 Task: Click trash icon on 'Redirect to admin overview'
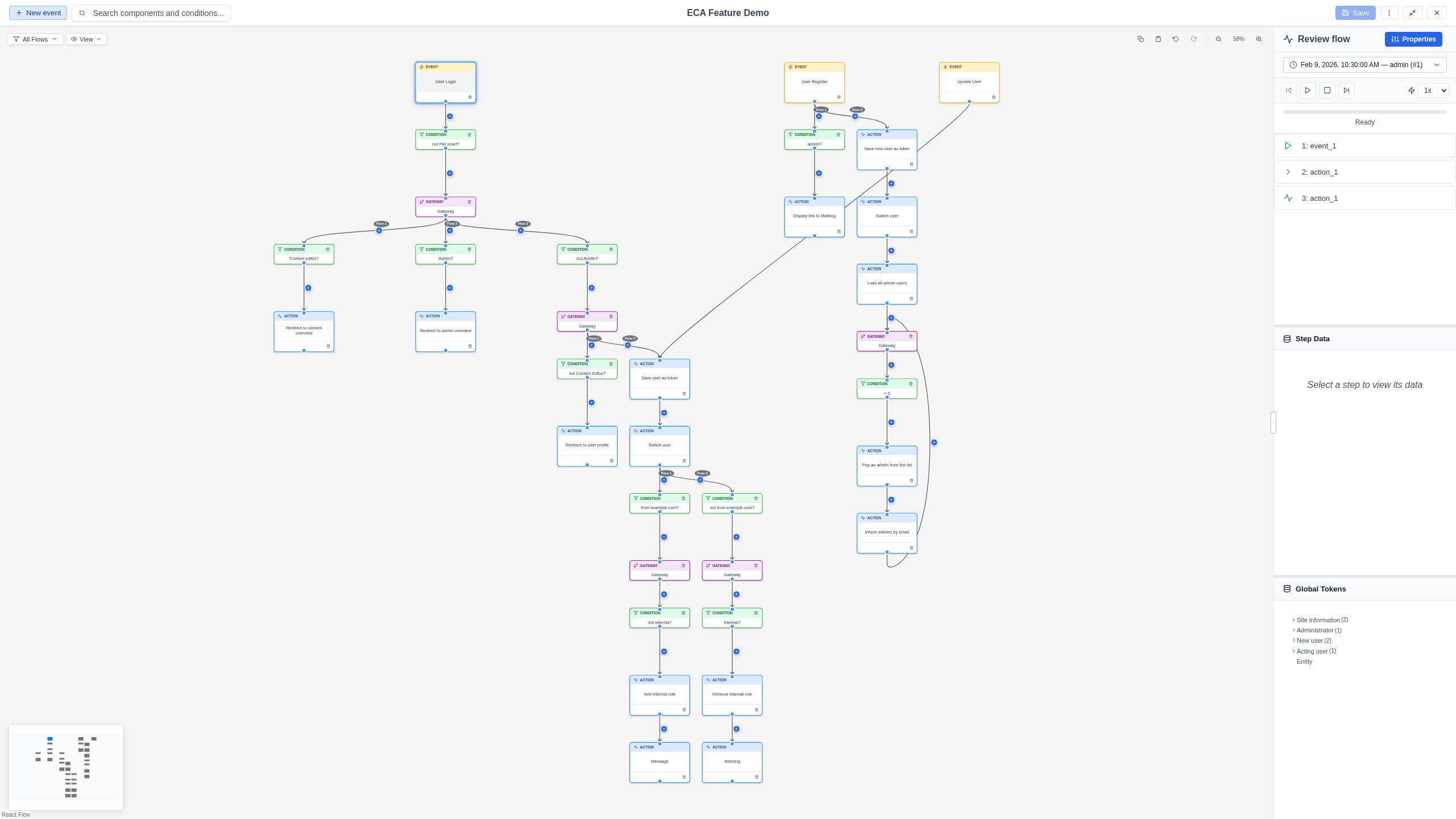click(470, 346)
